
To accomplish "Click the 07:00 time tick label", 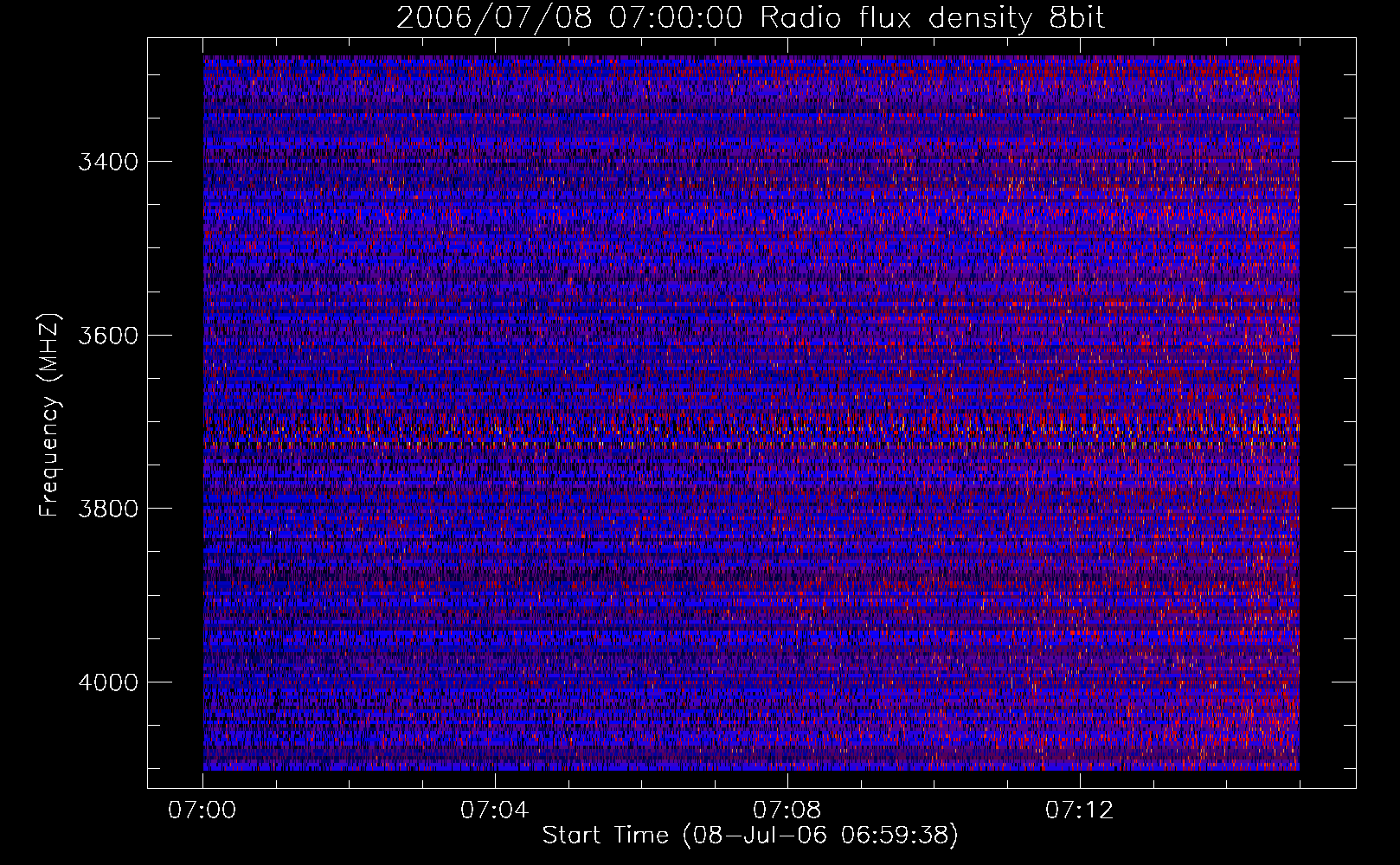I will (x=202, y=811).
